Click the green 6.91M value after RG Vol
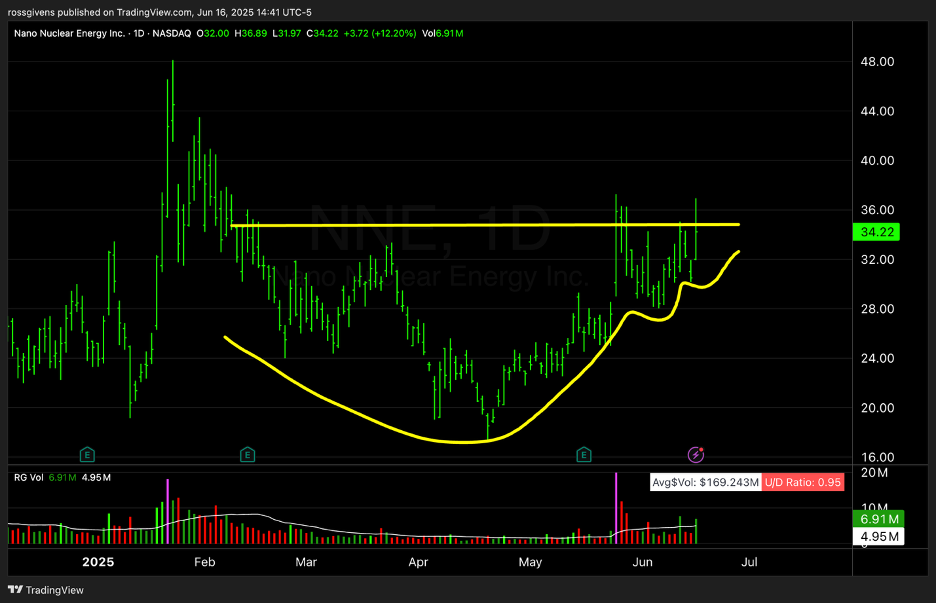Viewport: 936px width, 604px height. [x=62, y=477]
